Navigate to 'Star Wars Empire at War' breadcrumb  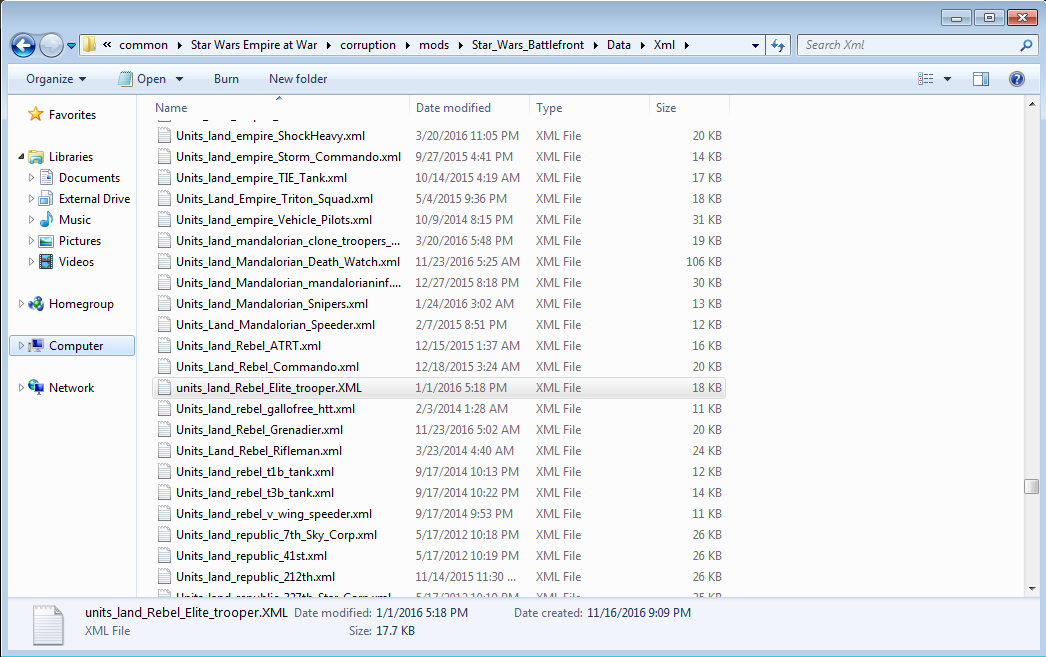click(253, 45)
